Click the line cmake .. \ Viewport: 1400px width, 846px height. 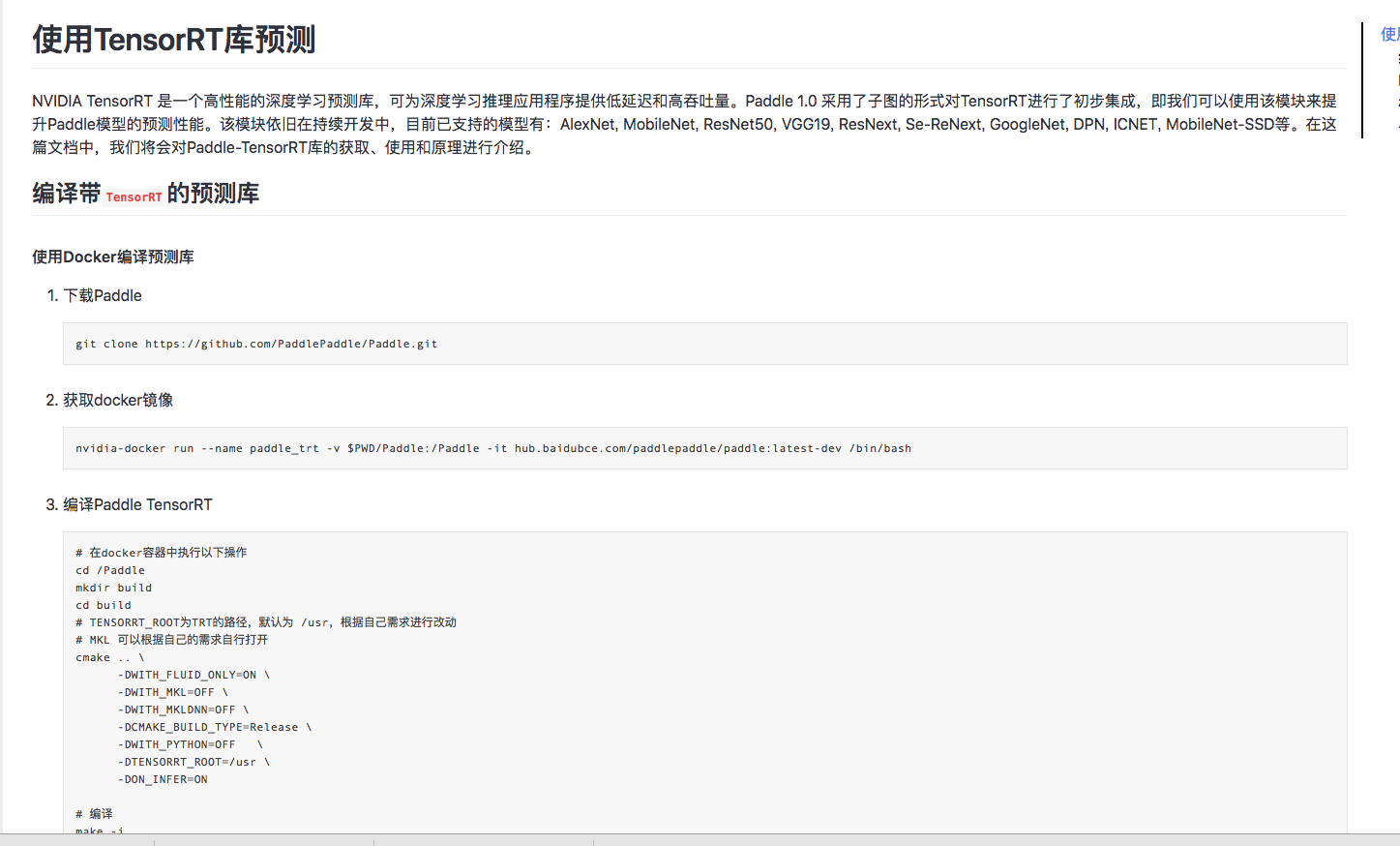pyautogui.click(x=110, y=657)
